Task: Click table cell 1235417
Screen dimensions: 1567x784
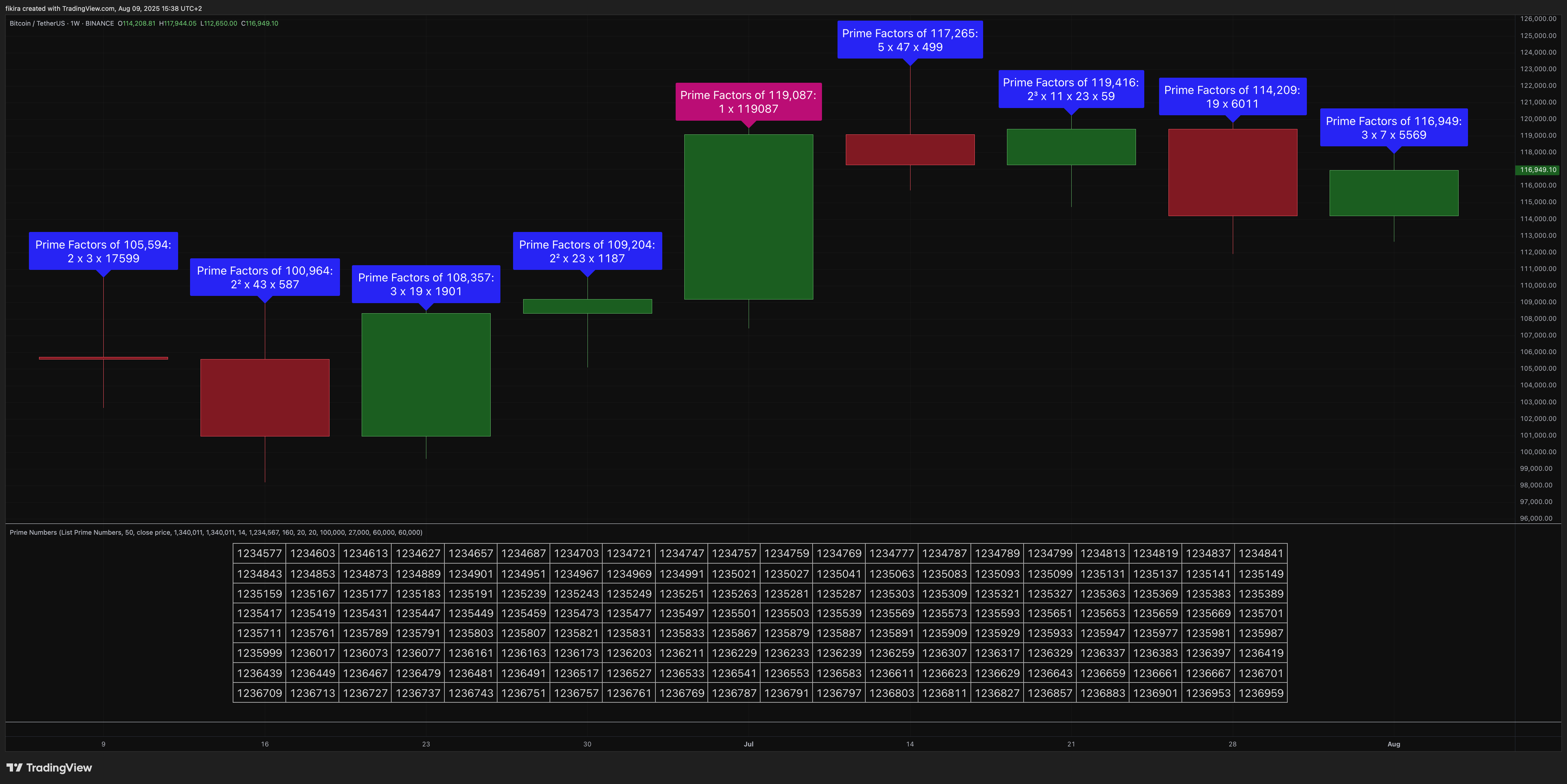Action: 260,613
